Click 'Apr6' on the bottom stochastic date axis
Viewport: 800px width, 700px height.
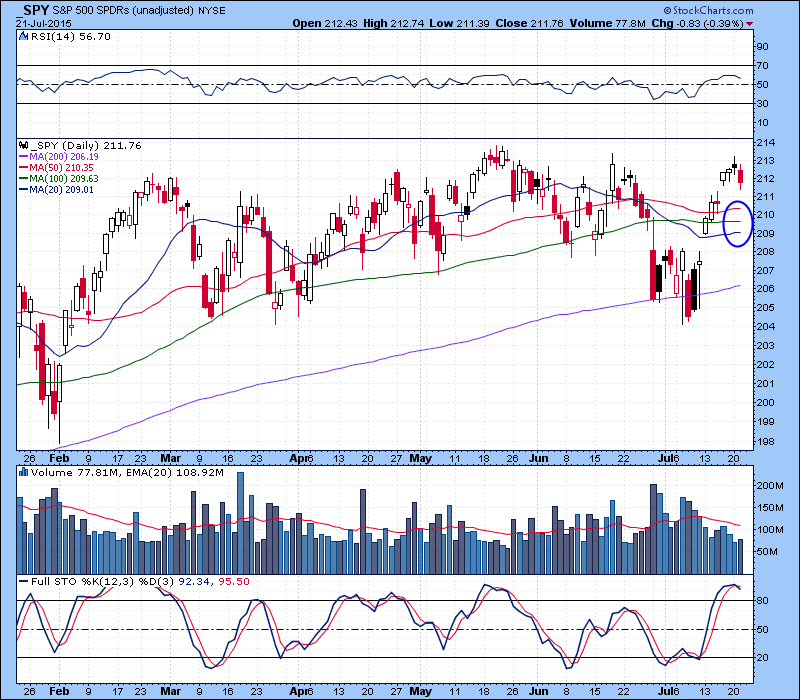pos(301,691)
